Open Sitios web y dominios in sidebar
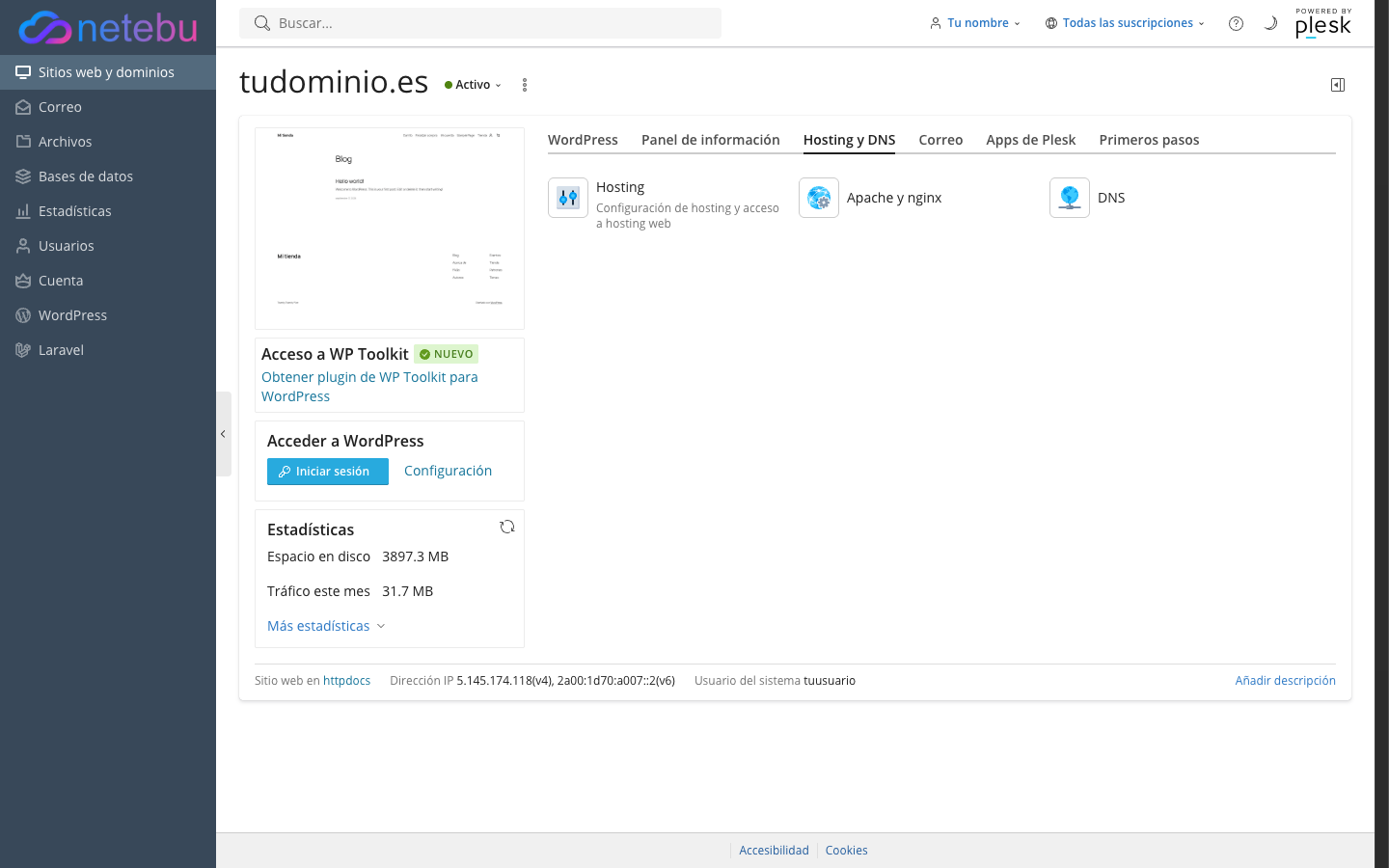The width and height of the screenshot is (1389, 868). click(x=108, y=72)
